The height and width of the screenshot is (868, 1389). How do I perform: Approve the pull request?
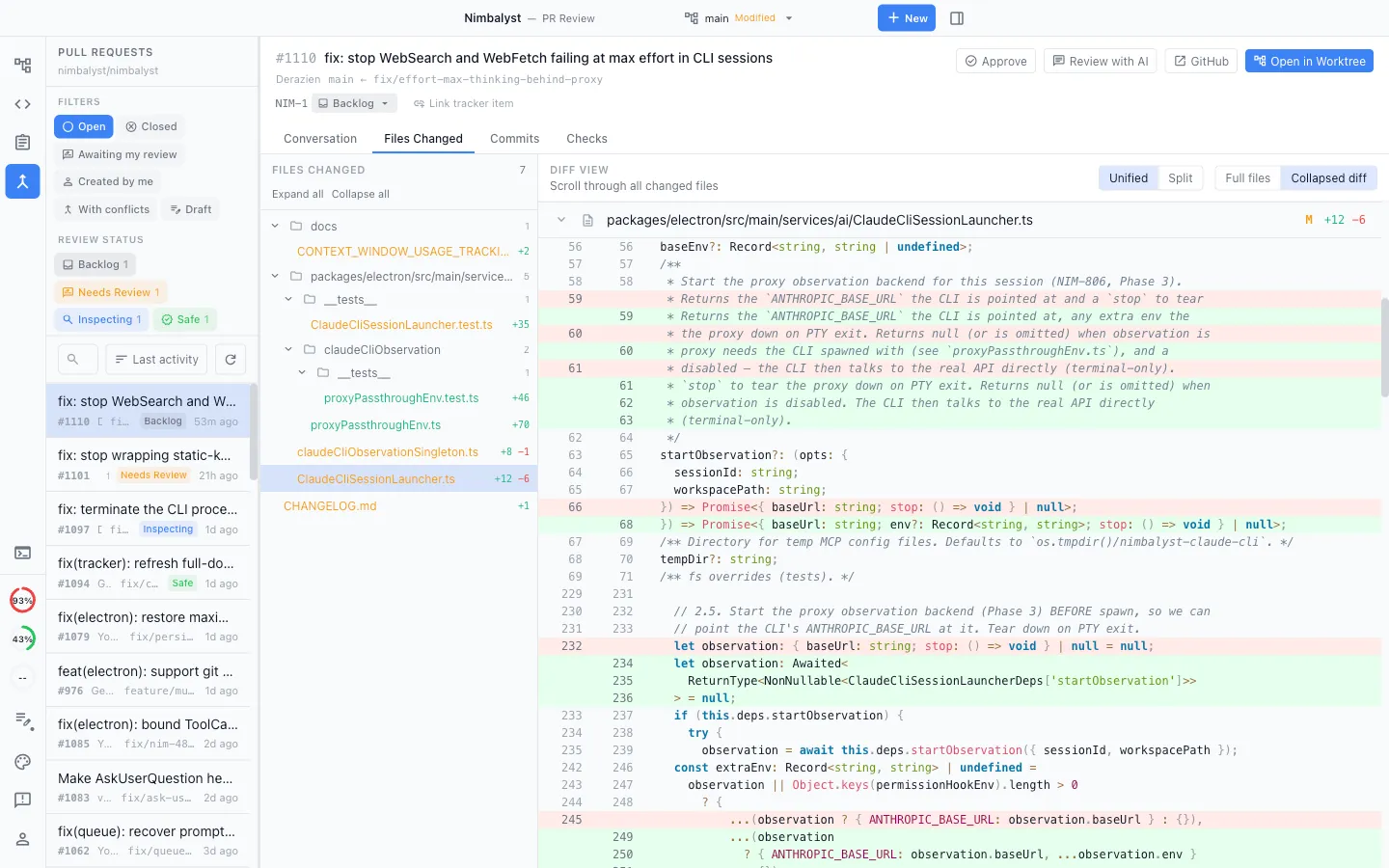click(996, 61)
